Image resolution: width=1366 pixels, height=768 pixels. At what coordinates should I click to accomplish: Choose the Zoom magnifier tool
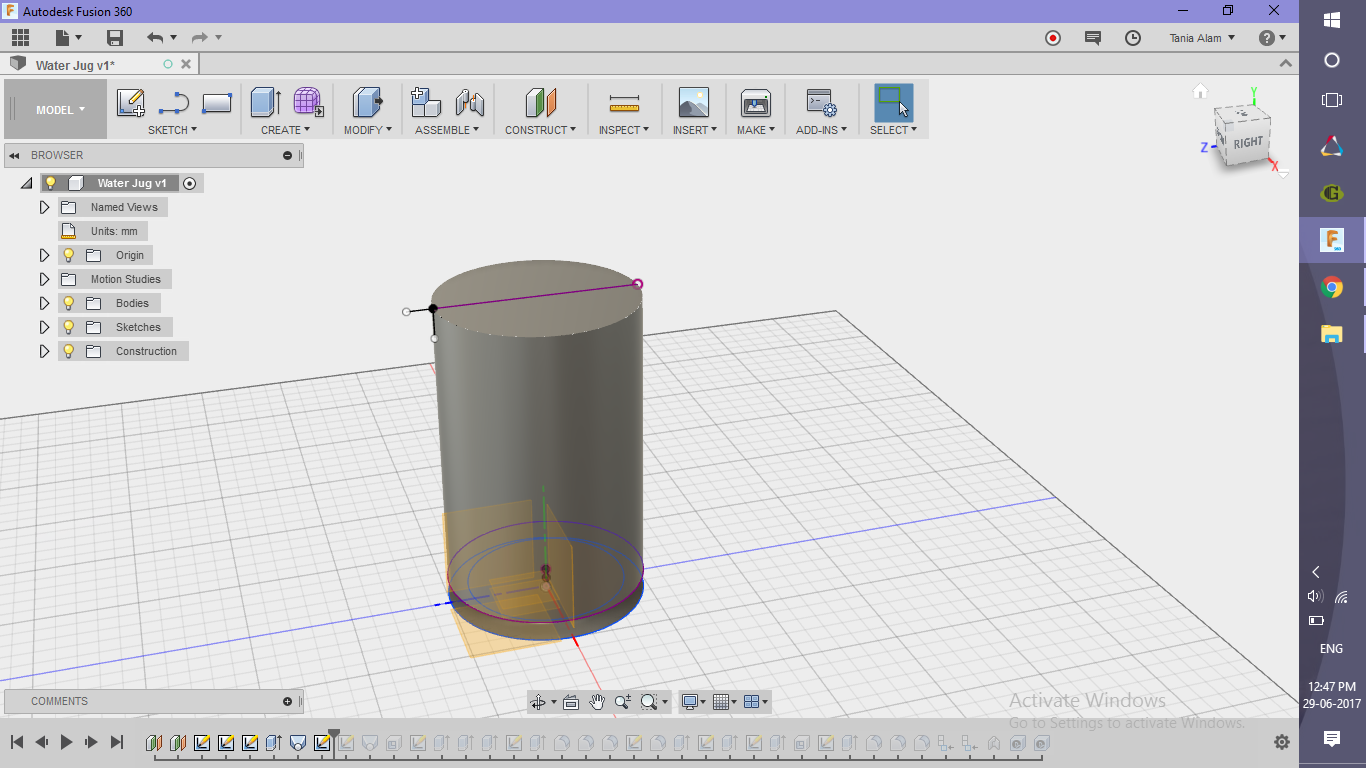click(x=623, y=702)
